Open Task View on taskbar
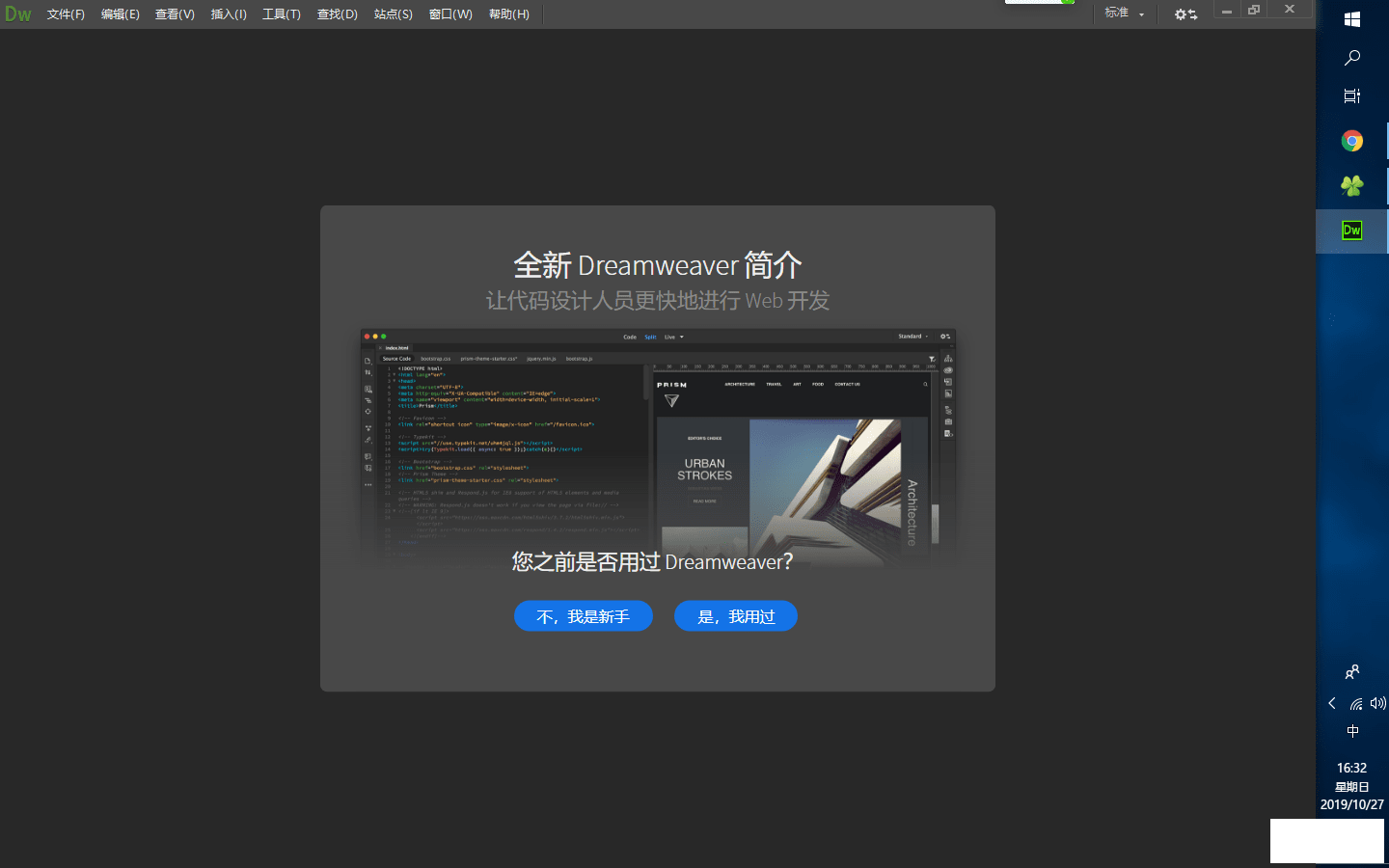Viewport: 1389px width, 868px height. [x=1352, y=95]
